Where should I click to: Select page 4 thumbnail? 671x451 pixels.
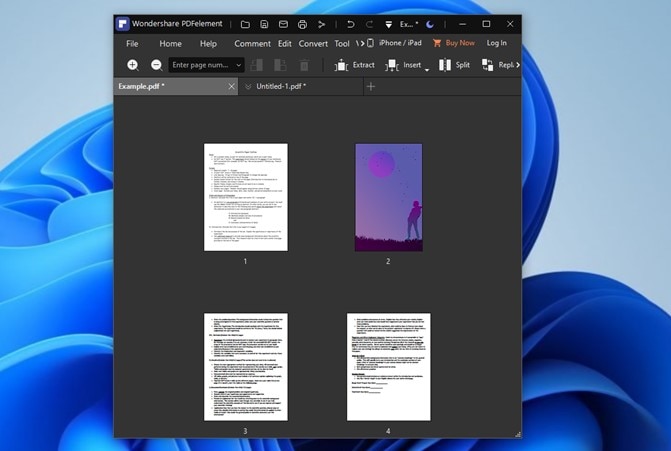[x=389, y=367]
